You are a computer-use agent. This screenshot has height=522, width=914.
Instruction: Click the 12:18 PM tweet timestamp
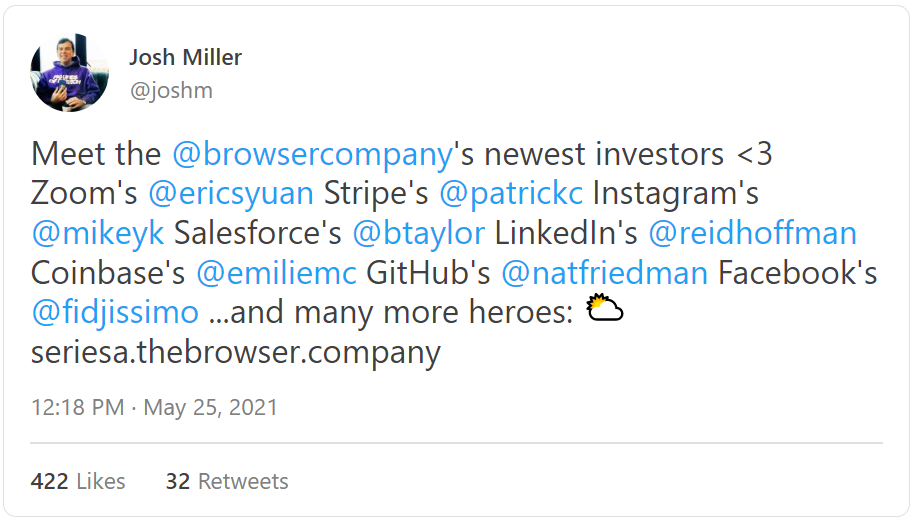(x=78, y=408)
